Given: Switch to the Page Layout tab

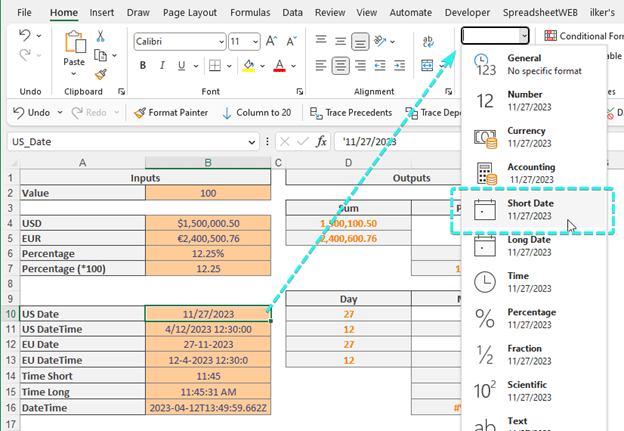Looking at the screenshot, I should [x=190, y=12].
